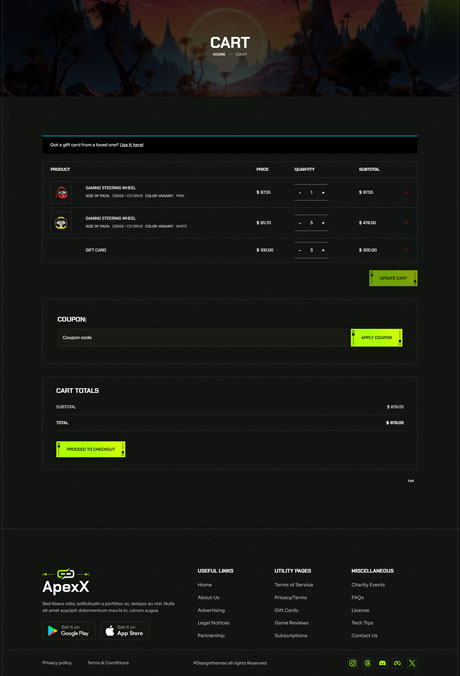Decrease quantity of the white steering wheel
The image size is (460, 676).
click(x=300, y=223)
